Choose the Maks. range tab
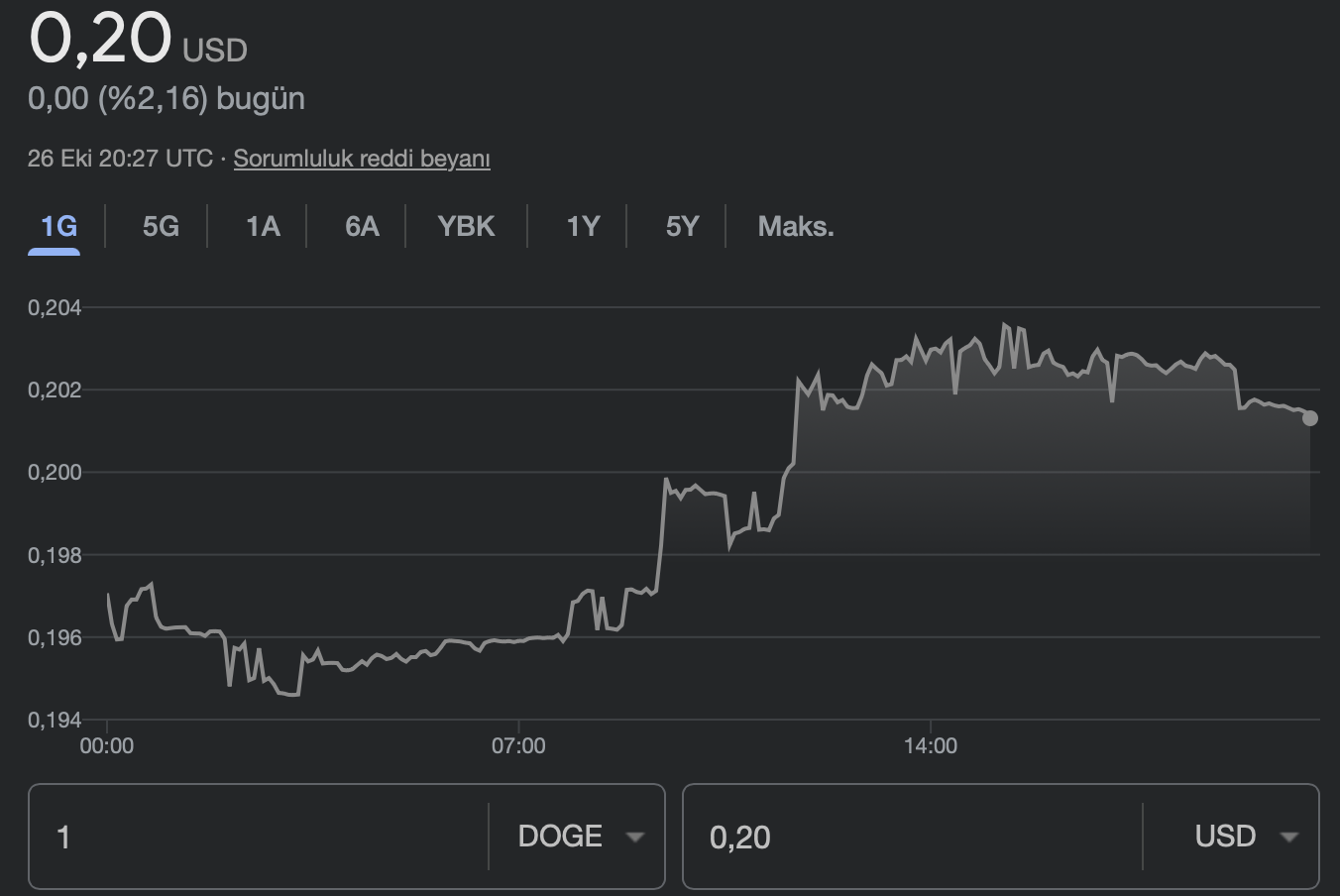The width and height of the screenshot is (1340, 896). (796, 227)
